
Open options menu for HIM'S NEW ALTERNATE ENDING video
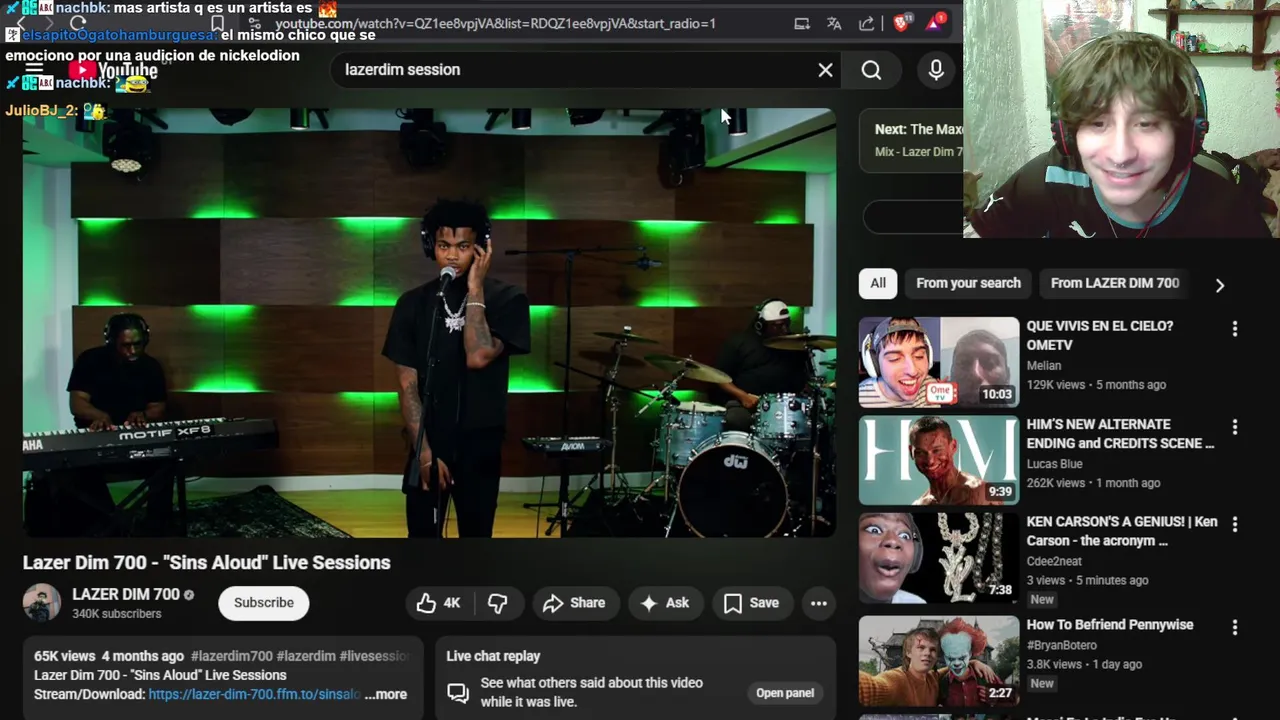[x=1235, y=427]
